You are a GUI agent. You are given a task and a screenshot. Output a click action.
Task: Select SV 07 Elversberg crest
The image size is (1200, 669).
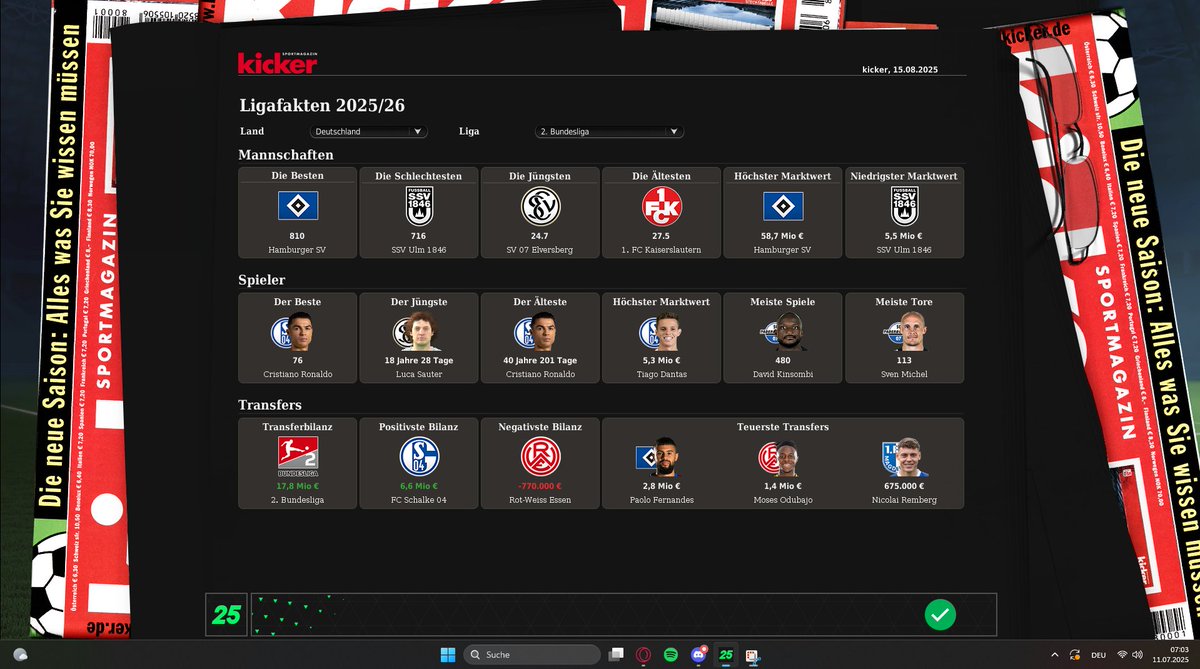point(540,206)
